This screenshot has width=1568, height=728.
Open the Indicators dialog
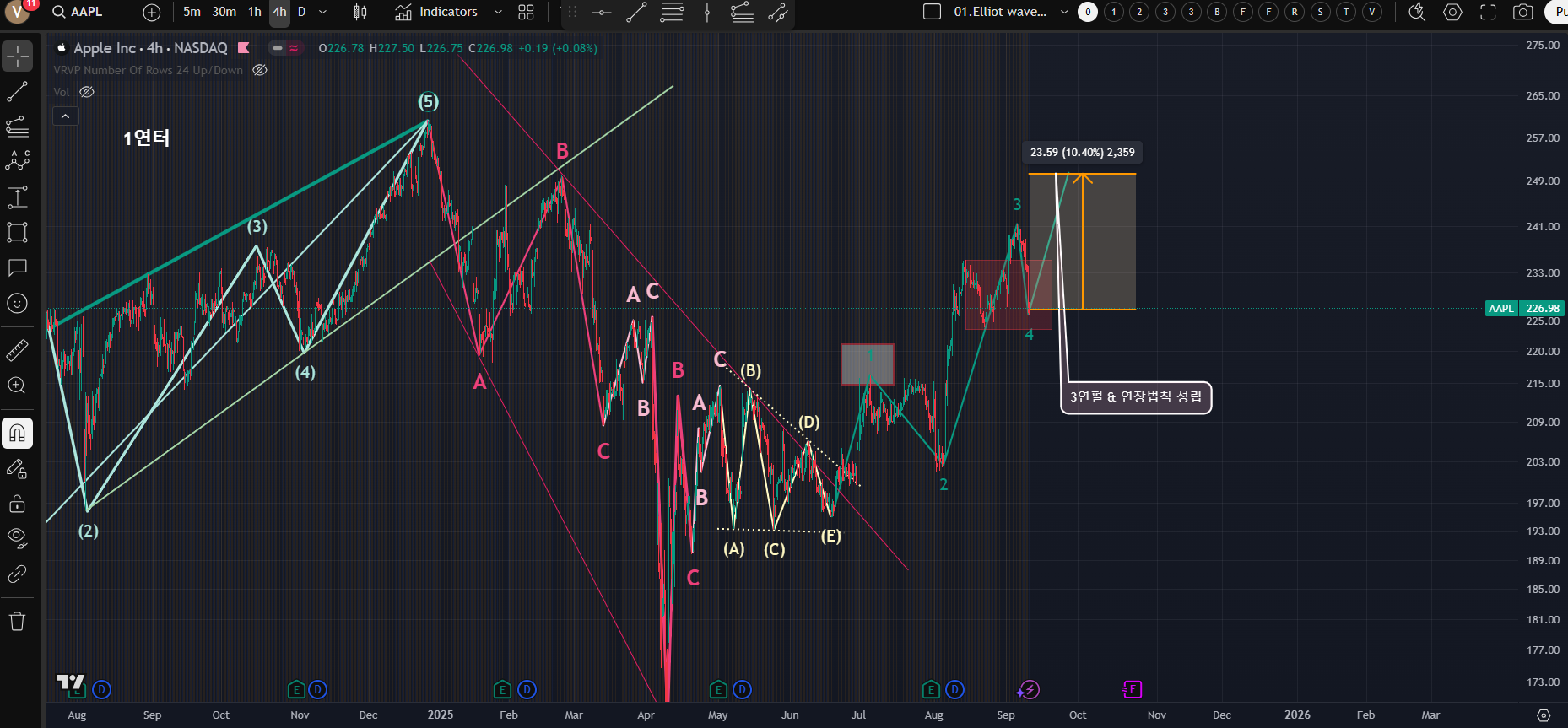point(437,12)
